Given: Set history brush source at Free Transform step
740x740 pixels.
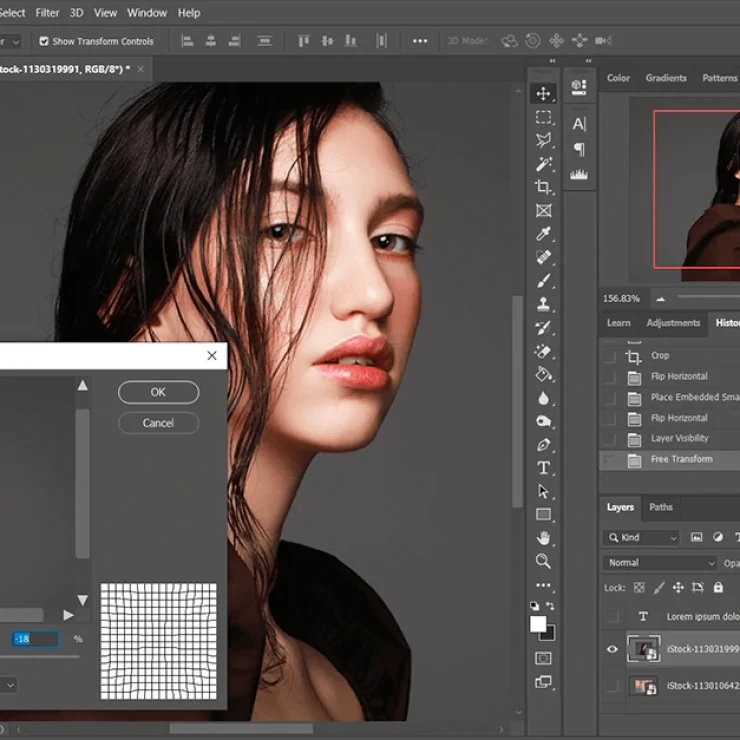Looking at the screenshot, I should coord(609,460).
